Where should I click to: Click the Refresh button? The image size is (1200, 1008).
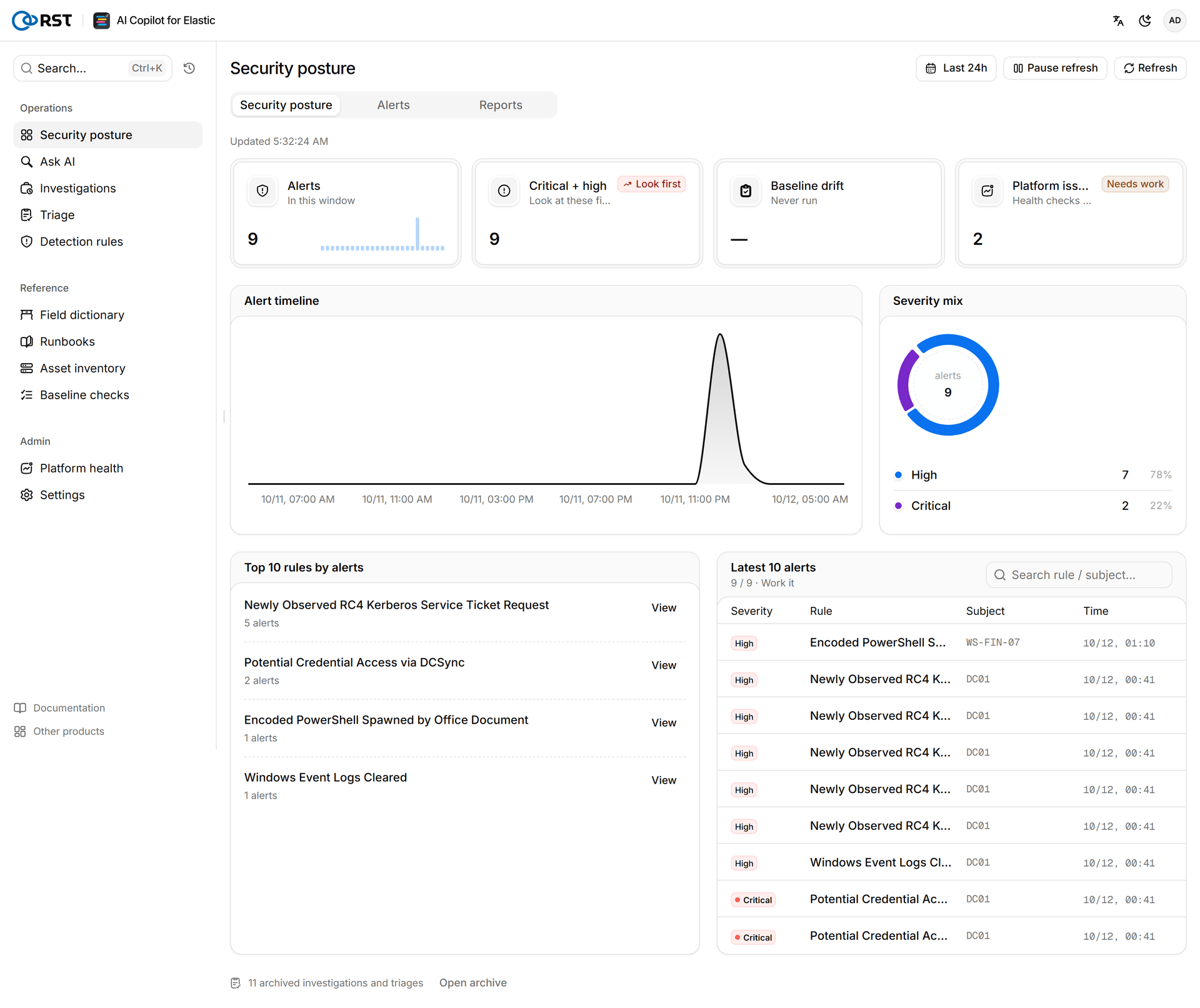(x=1150, y=68)
